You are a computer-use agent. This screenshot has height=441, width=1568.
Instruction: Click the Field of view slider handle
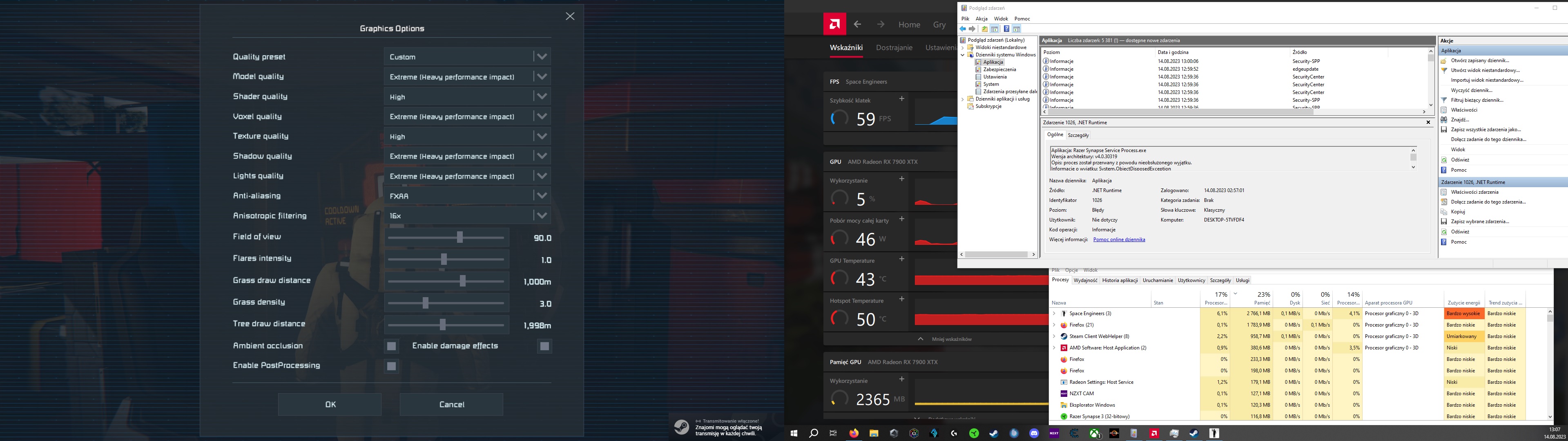coord(459,237)
